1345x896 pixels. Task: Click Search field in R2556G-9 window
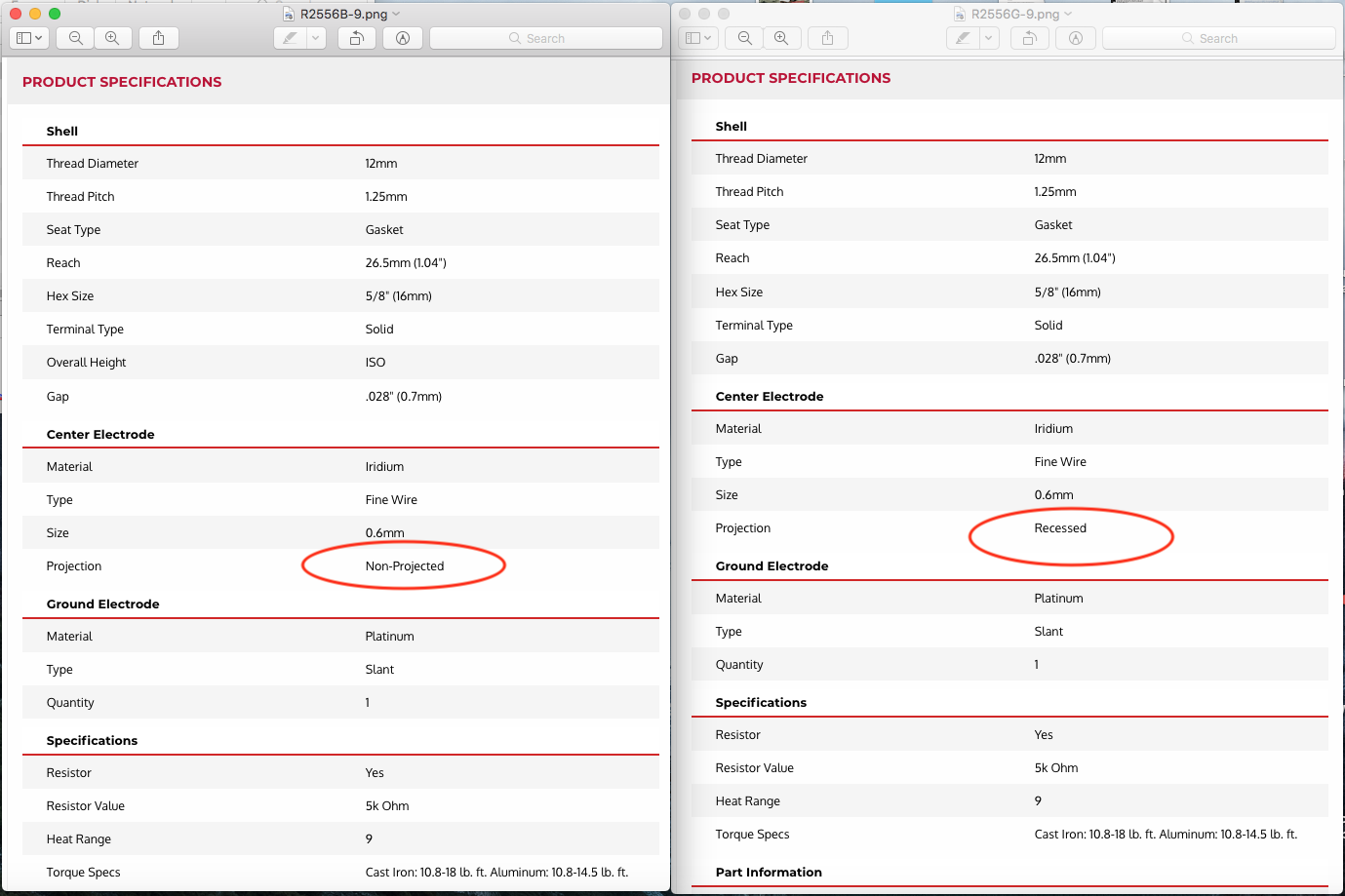tap(1219, 38)
